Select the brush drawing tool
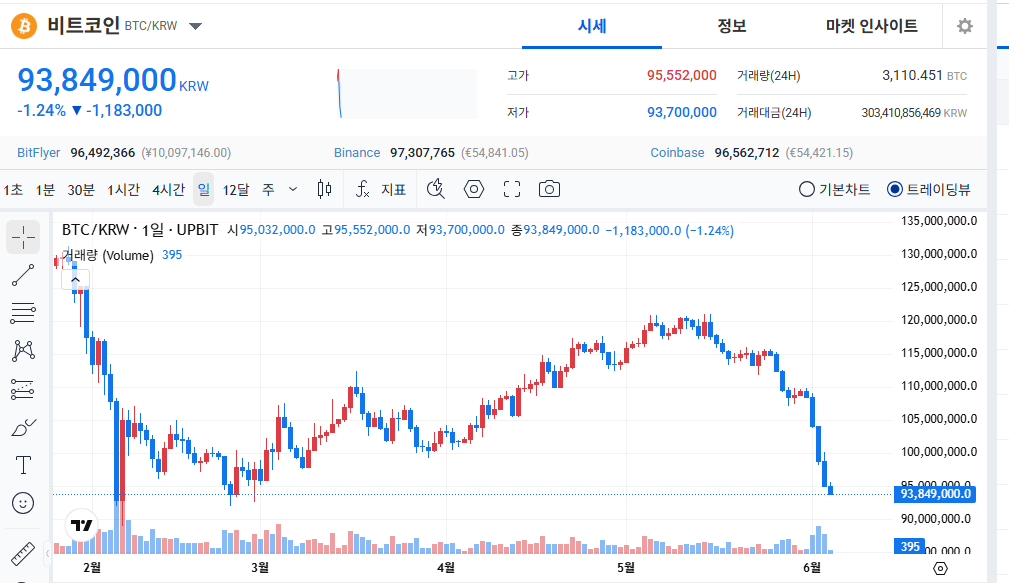 23,427
